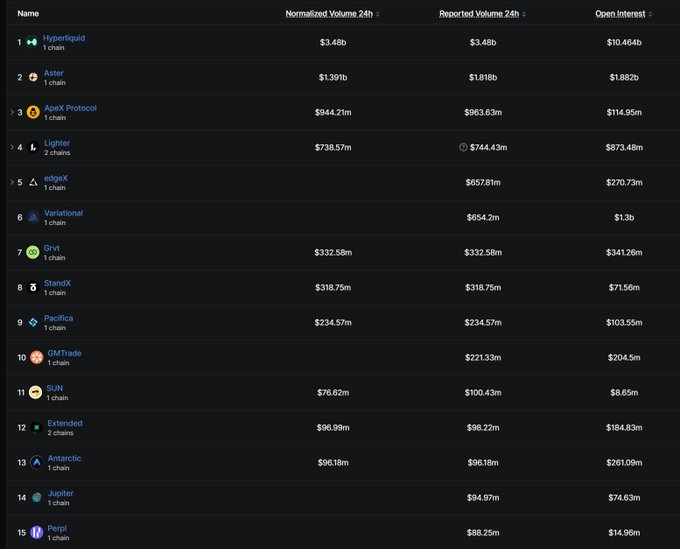Open the Antarctic protocol link
680x549 pixels.
coord(64,458)
